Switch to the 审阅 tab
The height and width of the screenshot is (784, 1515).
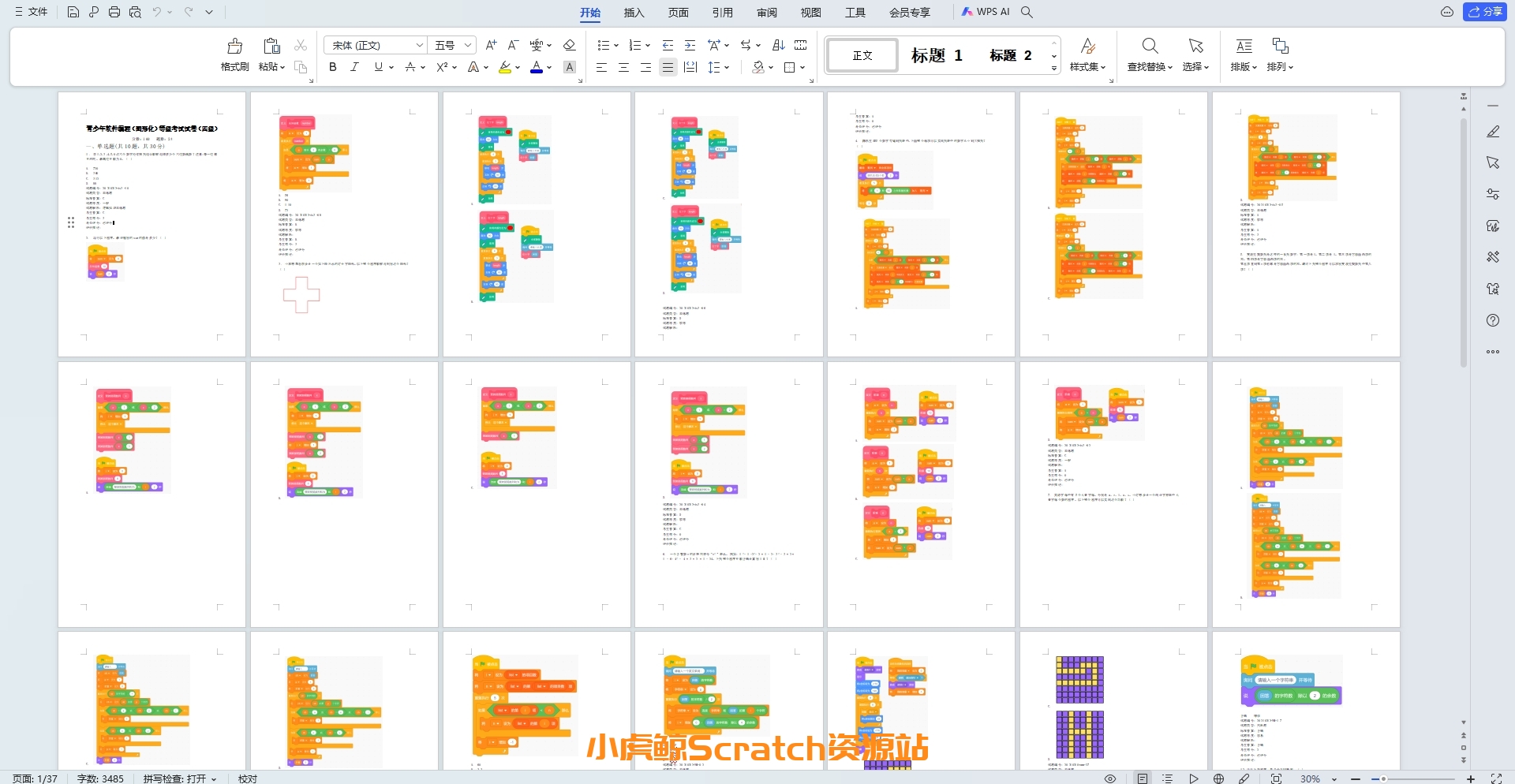(x=766, y=13)
